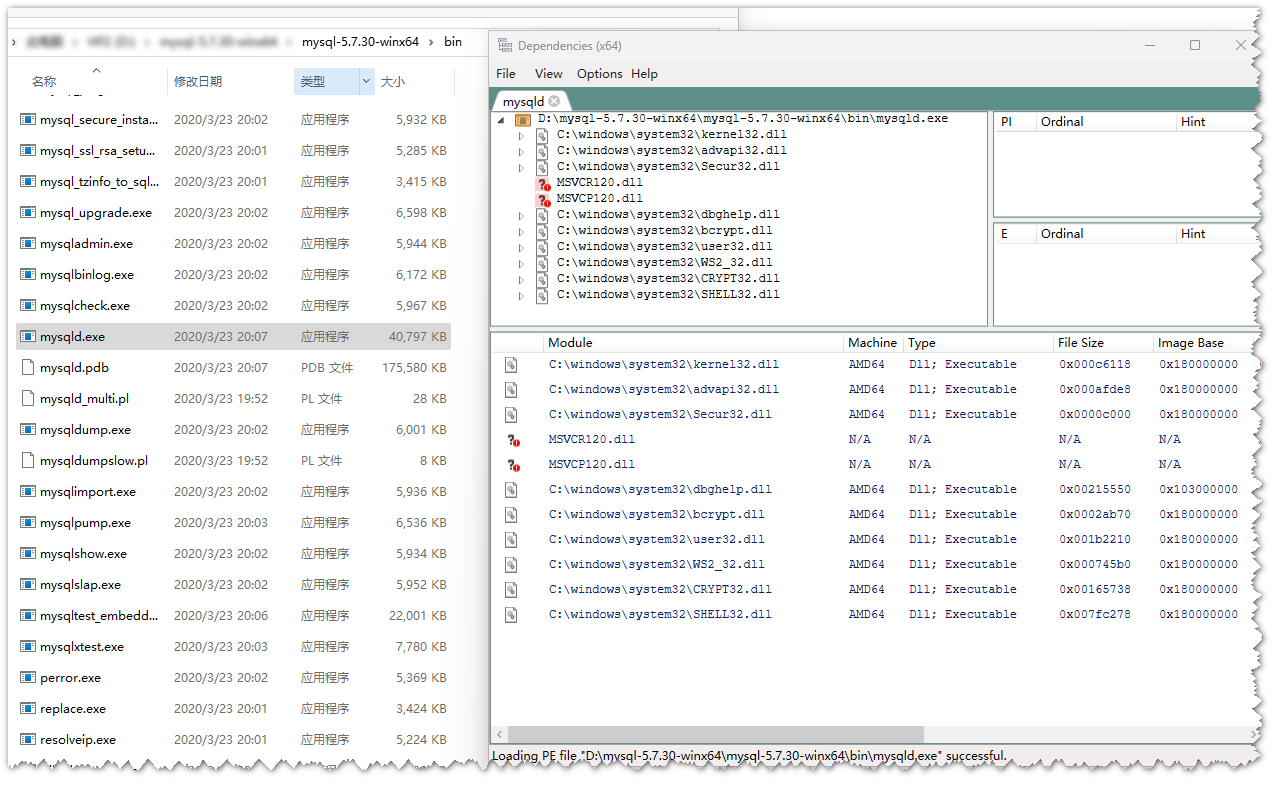Sort Explorer by 名称 column header

coord(44,82)
